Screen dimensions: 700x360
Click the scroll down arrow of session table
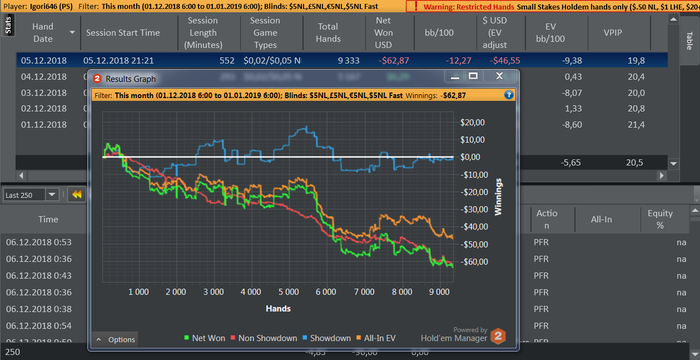pos(674,164)
